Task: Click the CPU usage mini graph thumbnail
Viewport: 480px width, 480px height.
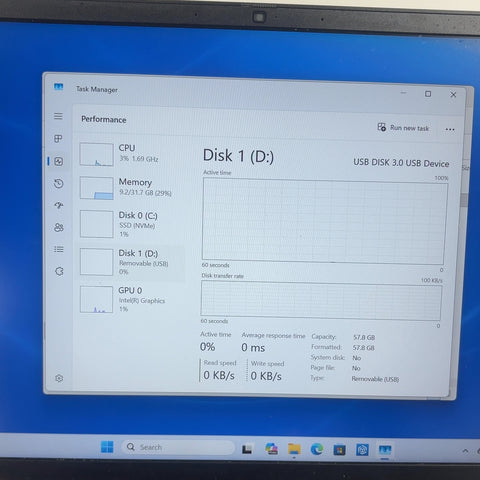Action: (x=96, y=154)
